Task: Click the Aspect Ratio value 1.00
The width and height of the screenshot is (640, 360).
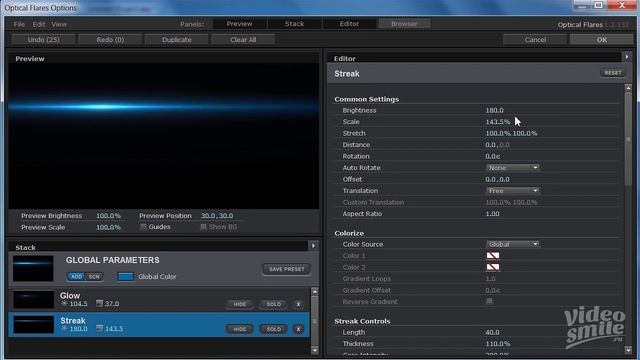Action: 492,213
